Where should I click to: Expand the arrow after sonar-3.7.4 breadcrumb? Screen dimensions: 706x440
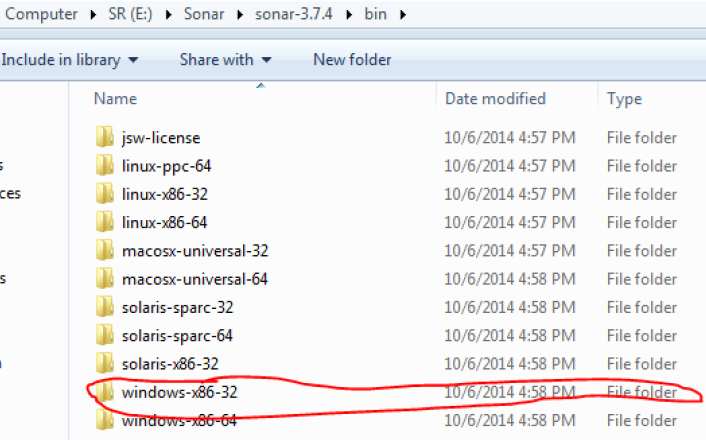click(x=349, y=15)
